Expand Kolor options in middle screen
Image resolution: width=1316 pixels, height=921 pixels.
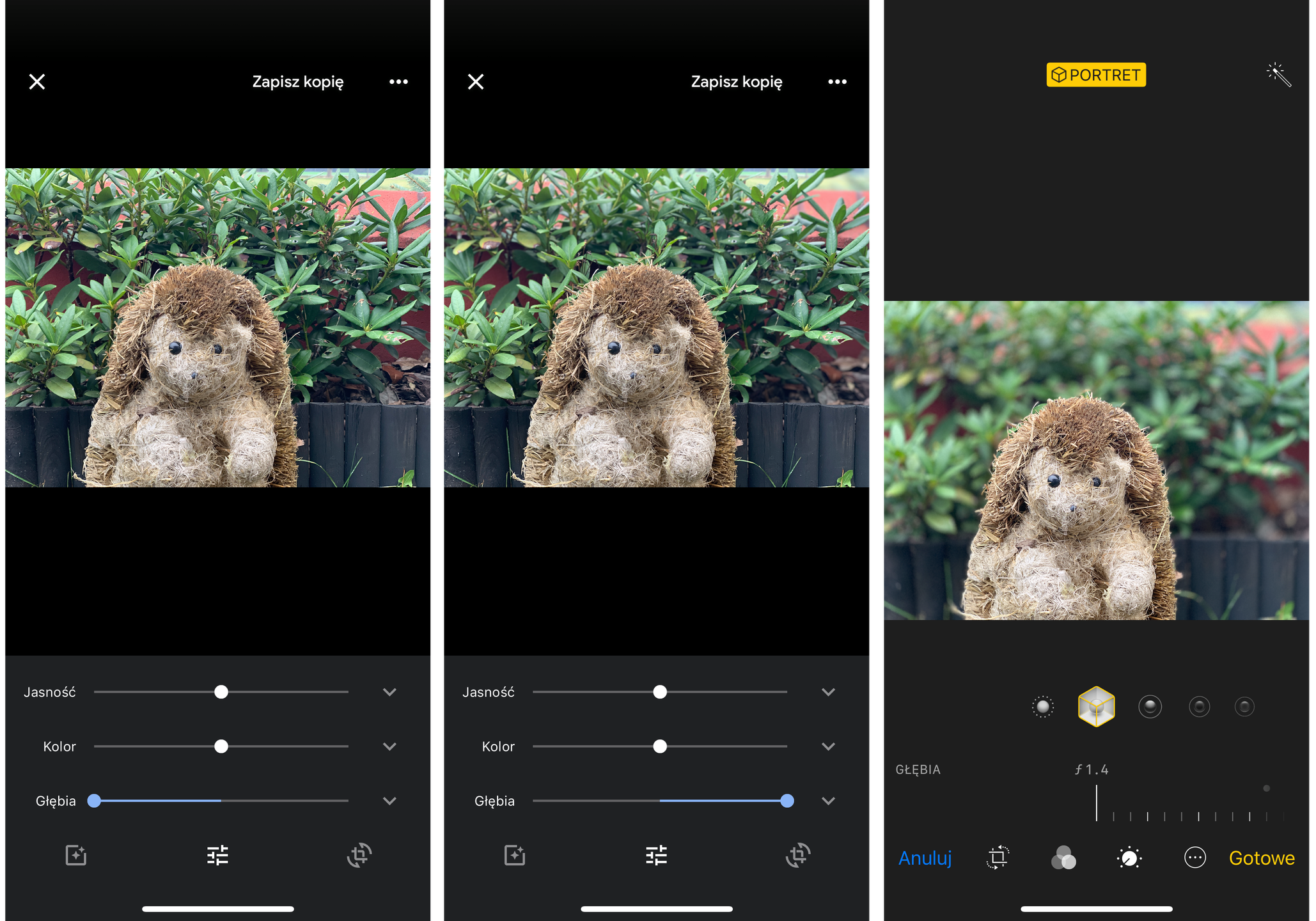pyautogui.click(x=828, y=746)
